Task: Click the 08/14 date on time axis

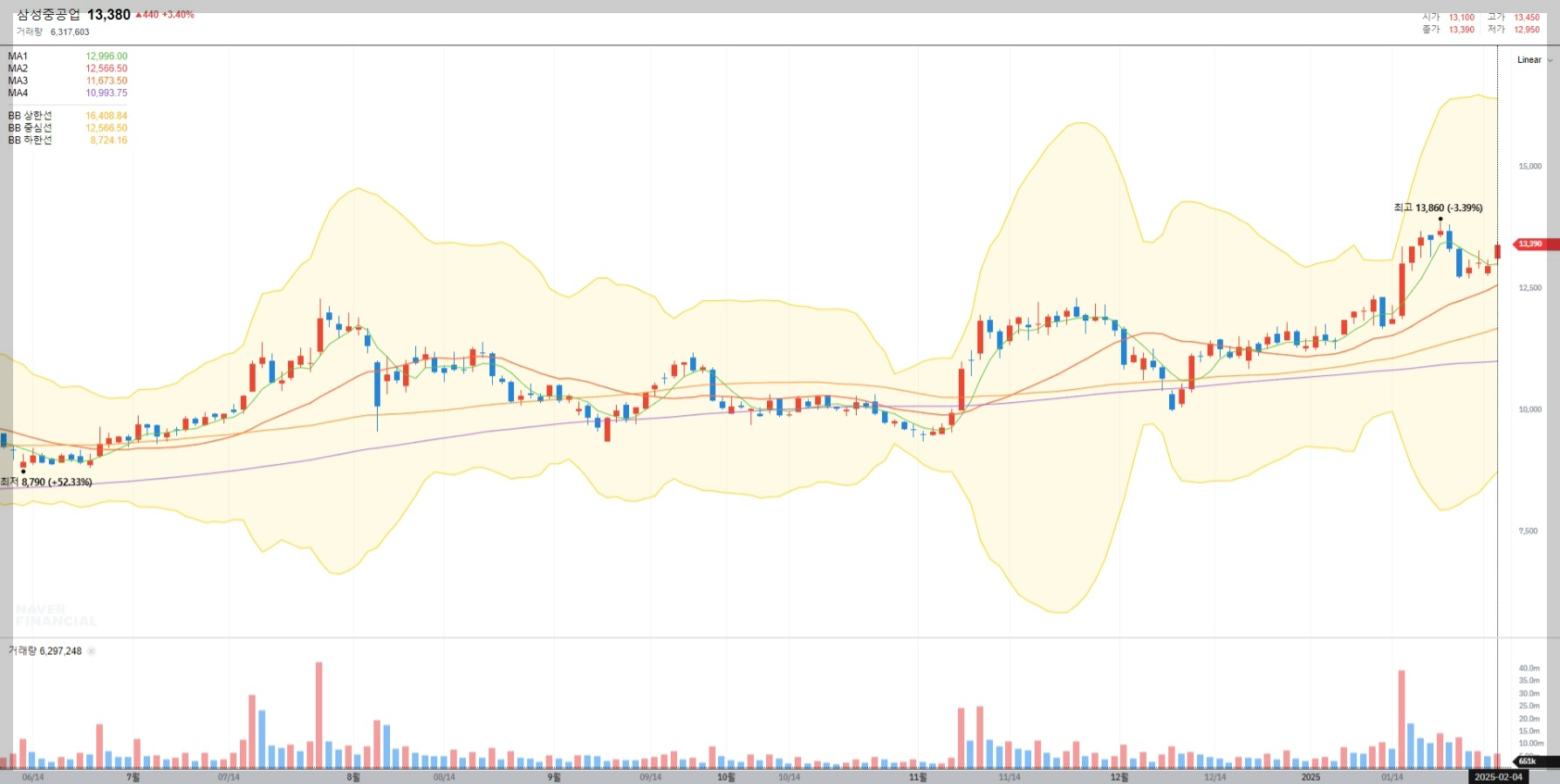Action: pyautogui.click(x=444, y=777)
